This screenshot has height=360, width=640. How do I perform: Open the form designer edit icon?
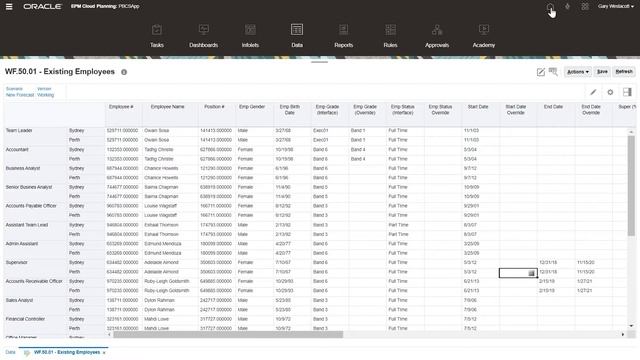tap(540, 72)
